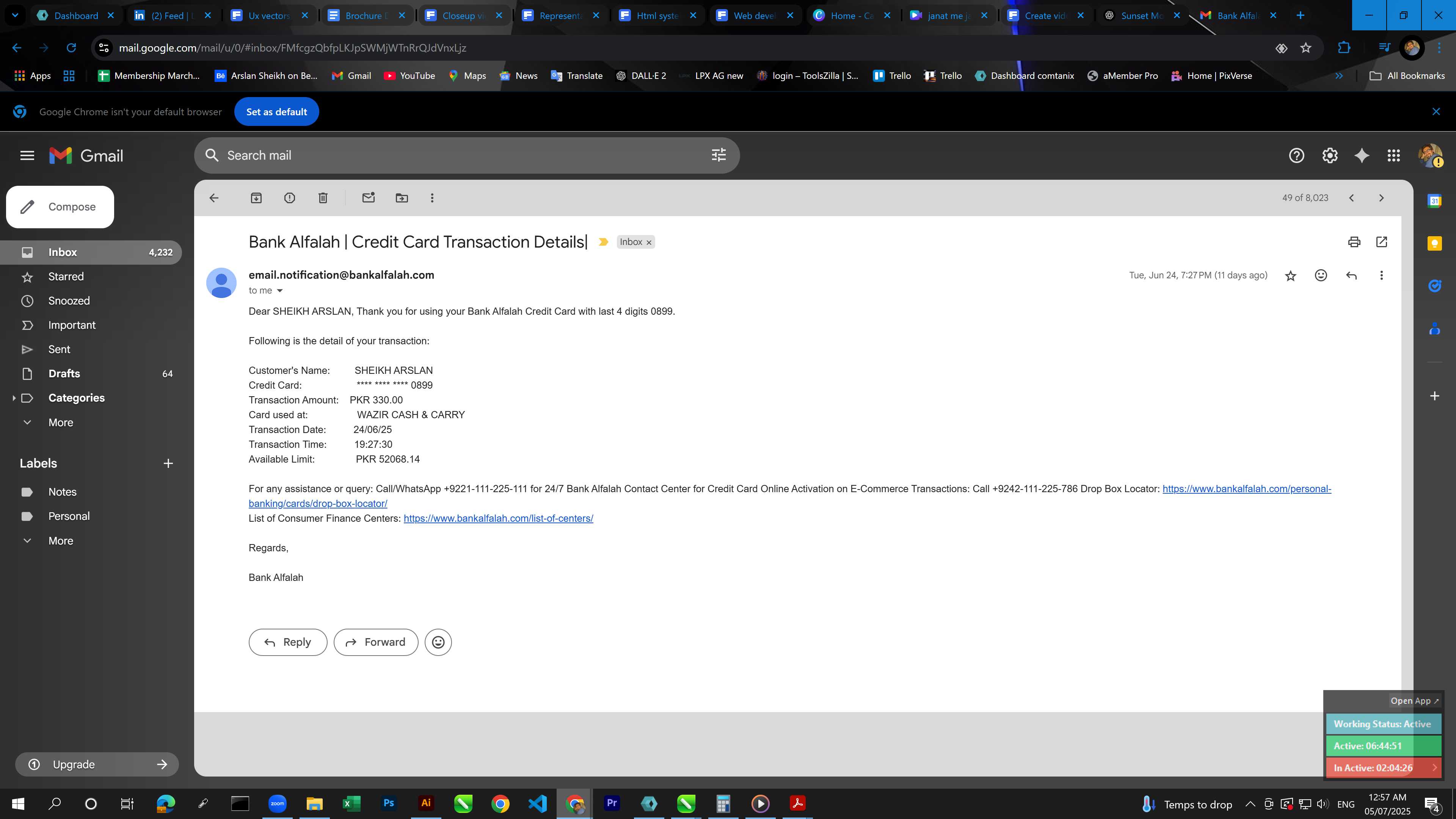This screenshot has width=1456, height=819.
Task: Switch to the Dashboard browser tab
Action: click(x=75, y=15)
